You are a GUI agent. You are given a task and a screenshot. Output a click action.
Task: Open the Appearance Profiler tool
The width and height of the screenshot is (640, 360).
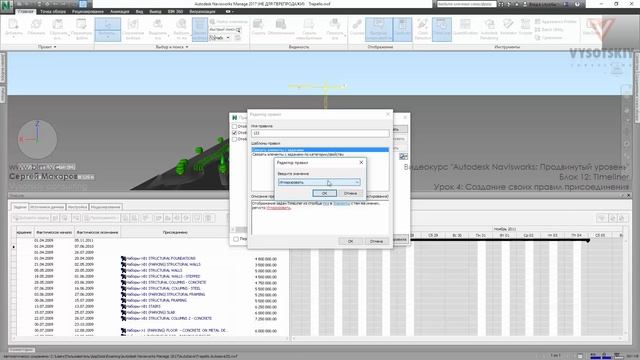pos(555,21)
